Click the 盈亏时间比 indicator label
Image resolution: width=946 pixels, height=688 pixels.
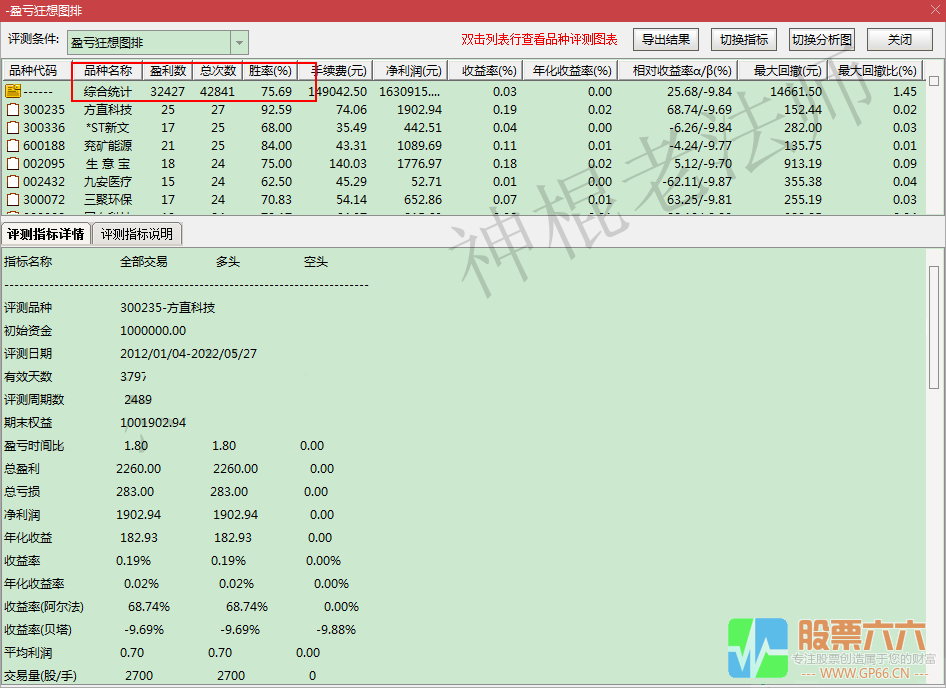[34, 446]
